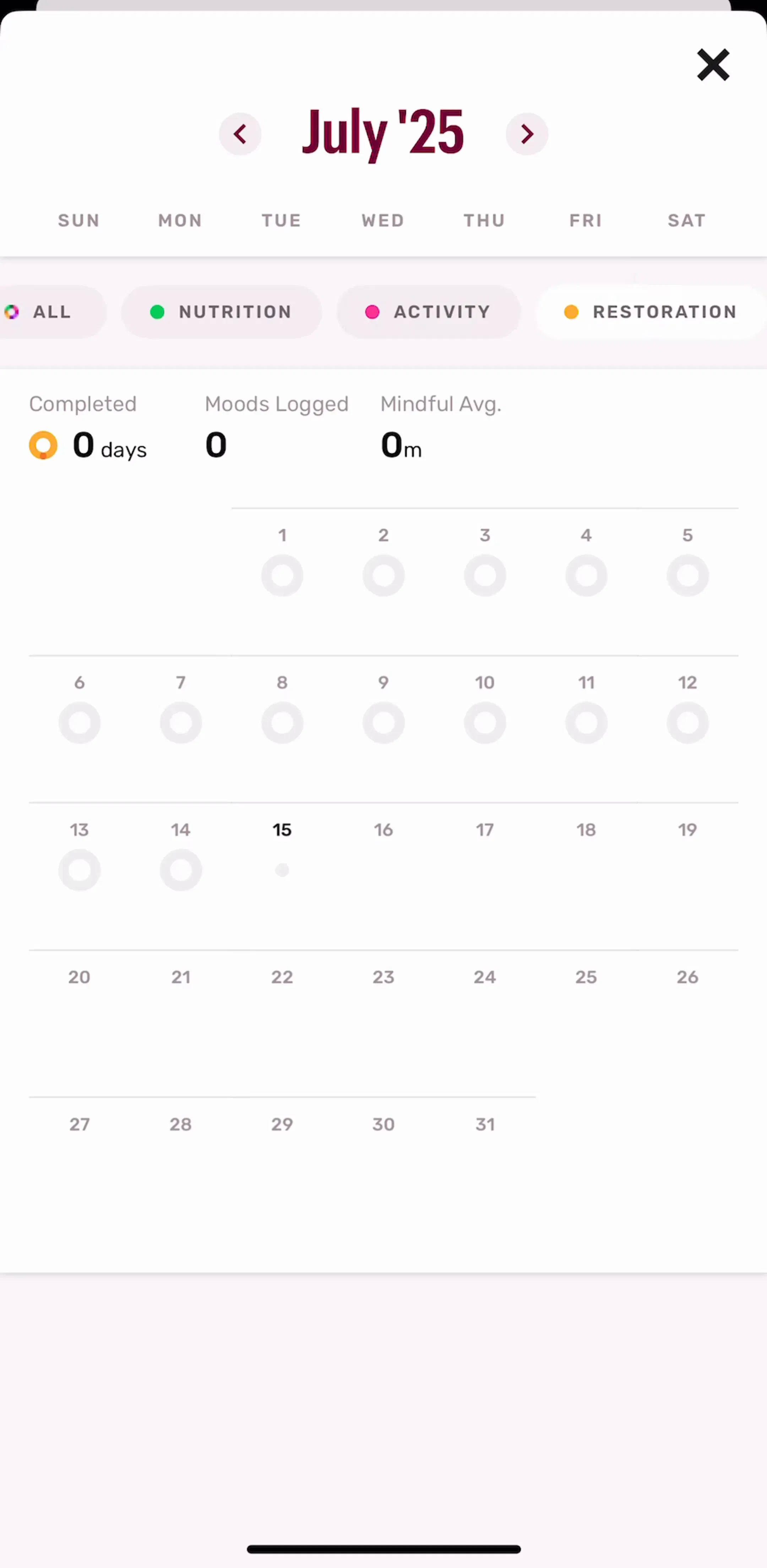Open the ring for July 1
The image size is (767, 1568).
click(x=282, y=575)
